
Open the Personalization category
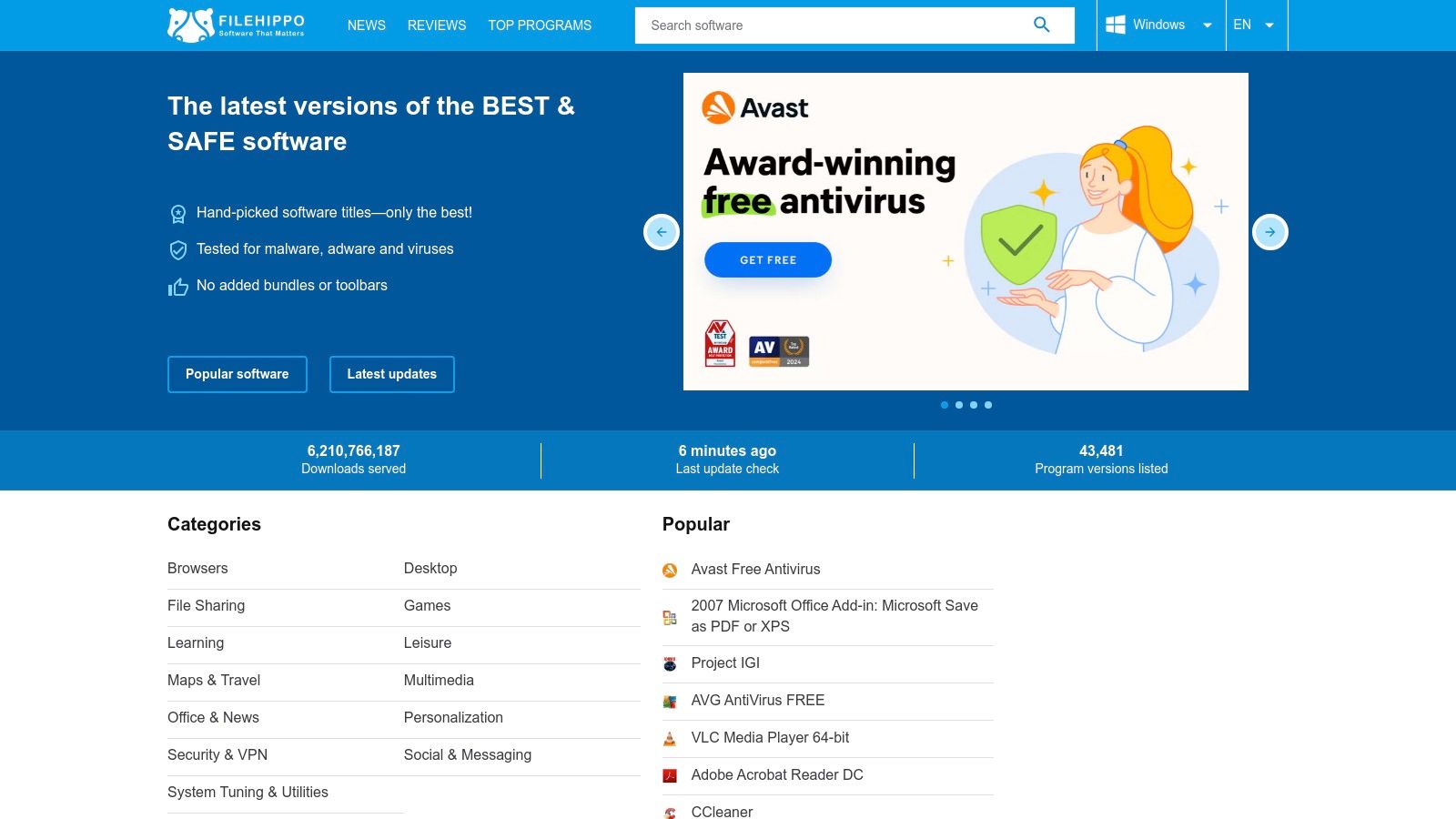coord(453,717)
